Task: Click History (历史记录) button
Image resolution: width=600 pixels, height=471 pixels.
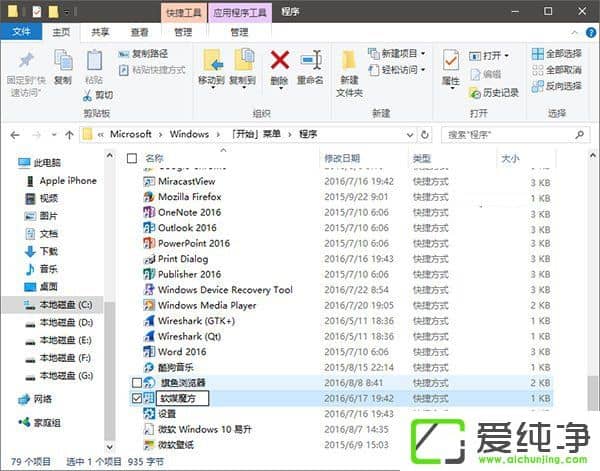Action: tap(494, 93)
